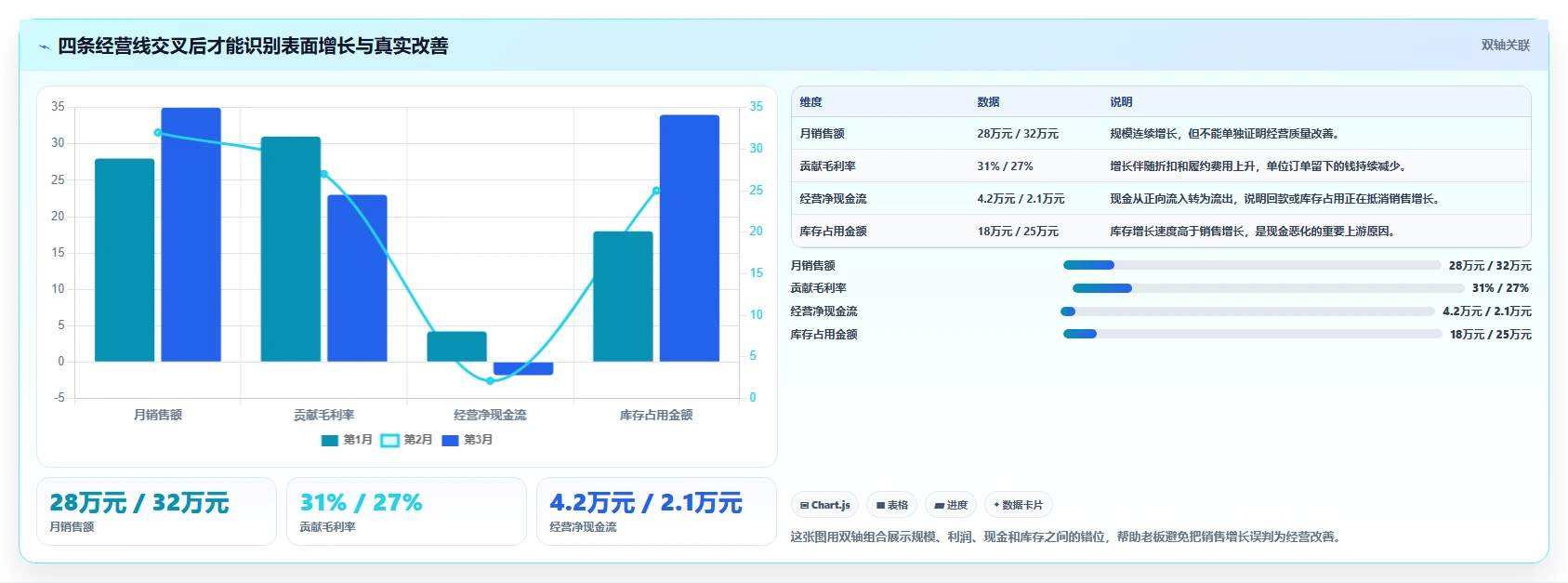
Task: Click the 数据卡片 tag
Action: coord(1018,505)
